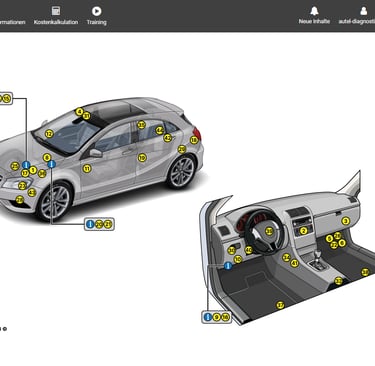Click marker 4 on car roof front
Viewport: 375px width, 366px height.
coord(79,112)
